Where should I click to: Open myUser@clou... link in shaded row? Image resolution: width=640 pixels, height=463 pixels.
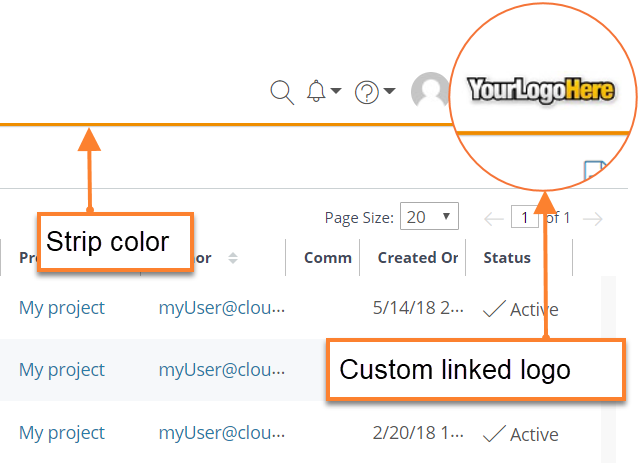click(222, 370)
